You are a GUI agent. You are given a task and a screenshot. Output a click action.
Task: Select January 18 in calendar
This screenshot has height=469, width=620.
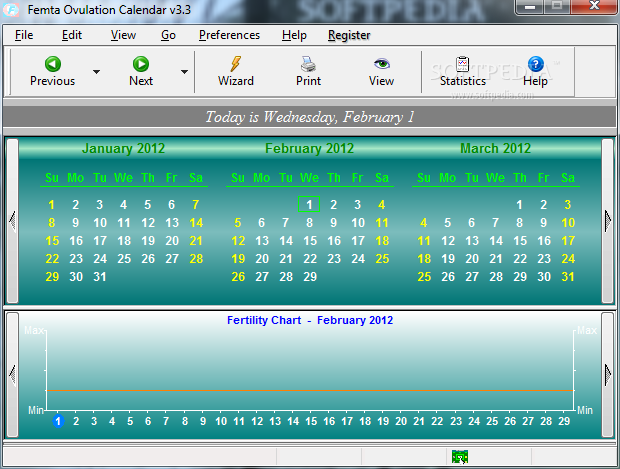pos(124,241)
